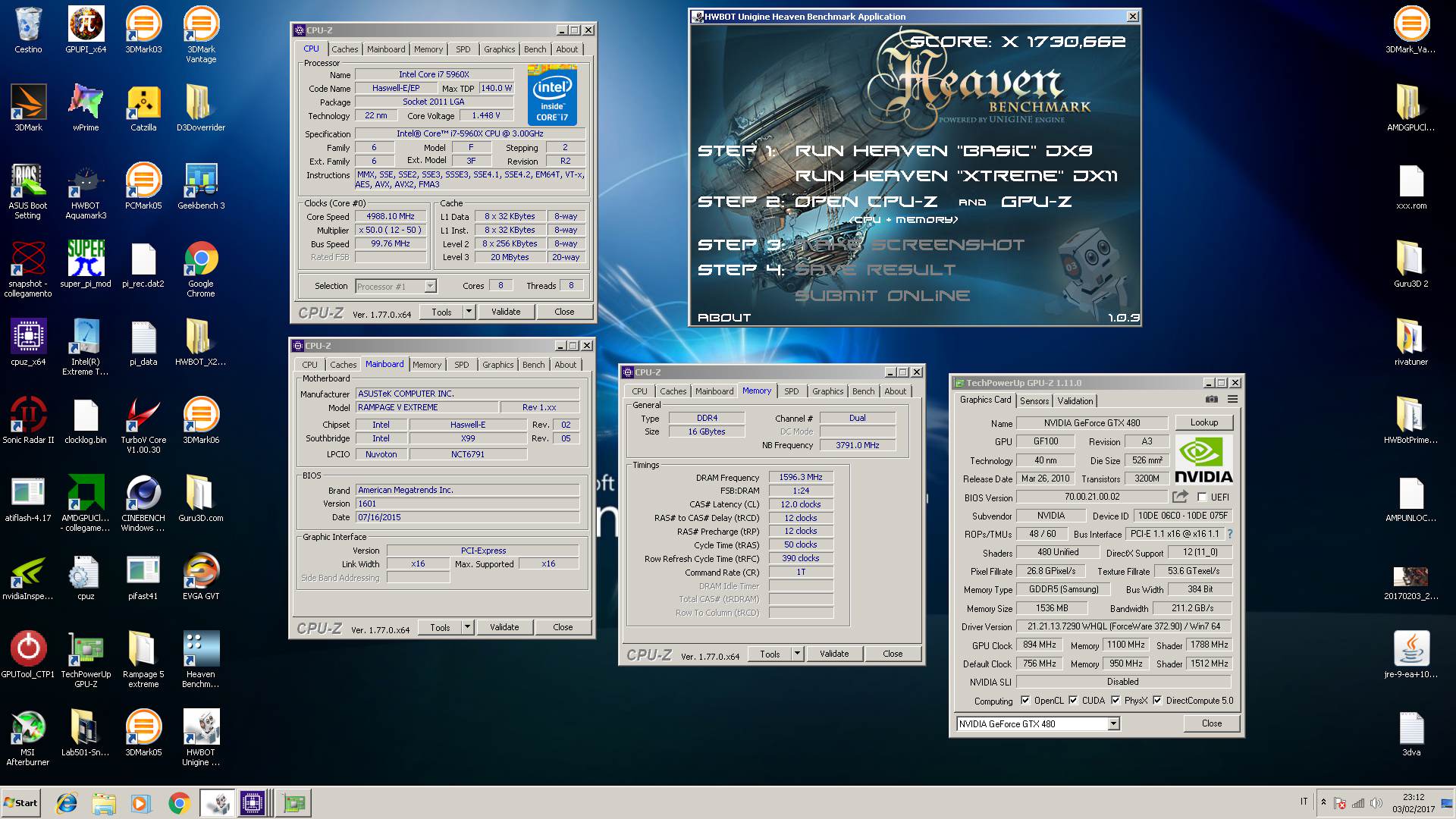The height and width of the screenshot is (819, 1456).
Task: Open the Sonic Radar II desktop icon
Action: click(28, 421)
